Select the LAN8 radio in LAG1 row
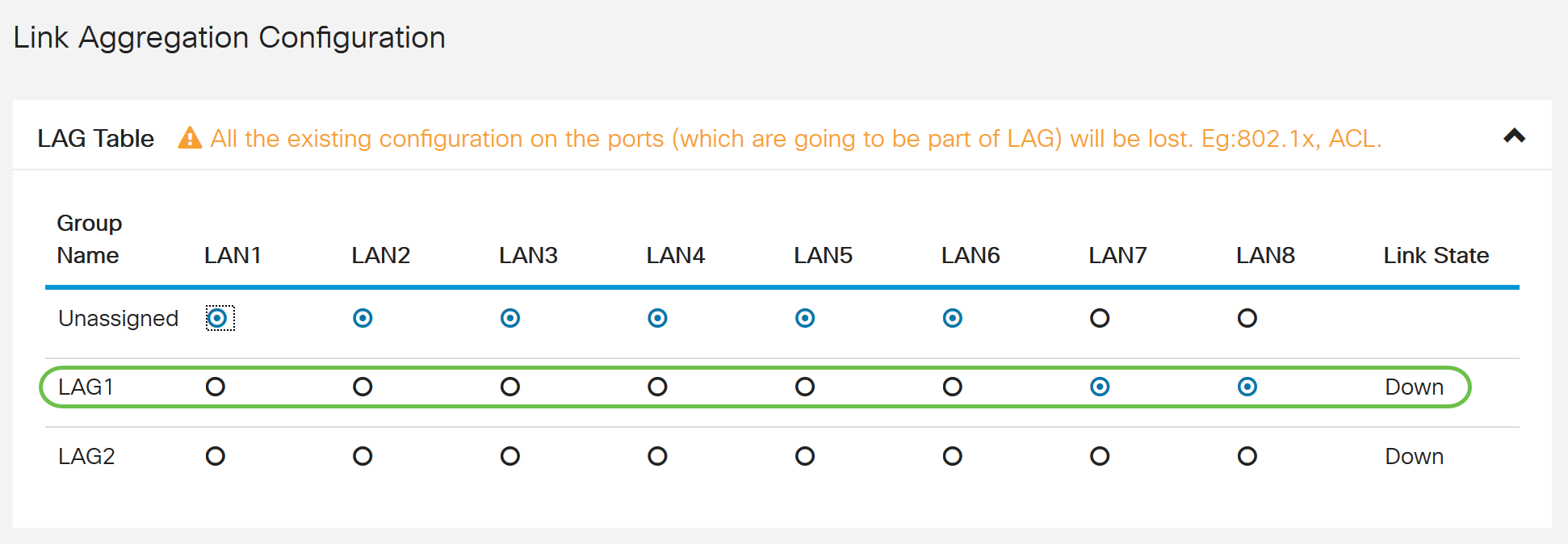This screenshot has width=1568, height=544. tap(1247, 387)
